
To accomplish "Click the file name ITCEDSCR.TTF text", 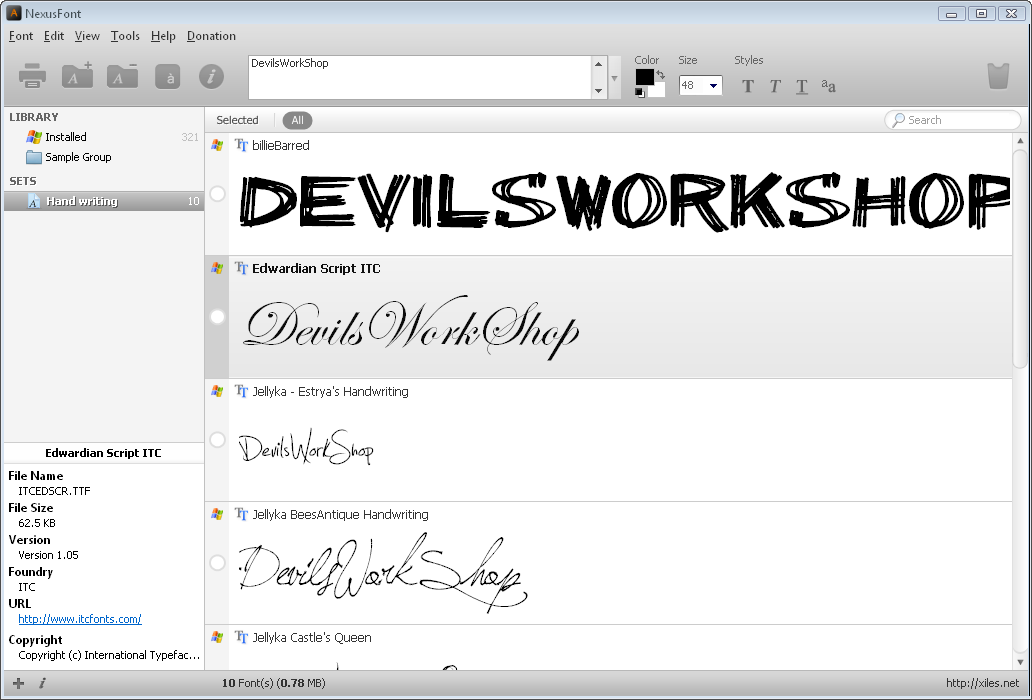I will [55, 491].
